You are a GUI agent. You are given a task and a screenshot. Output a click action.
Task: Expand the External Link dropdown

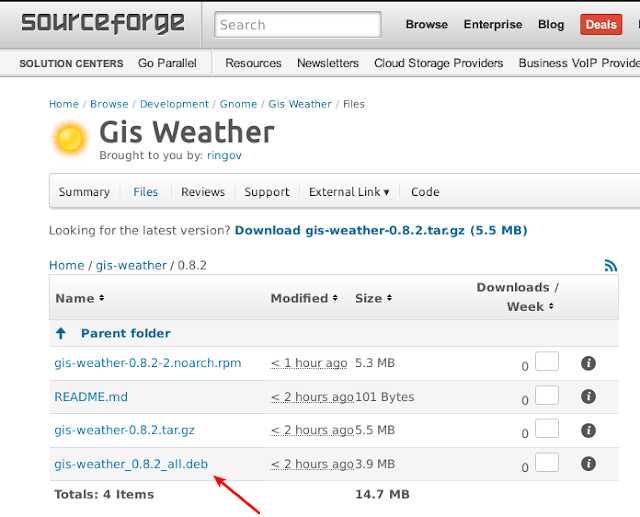click(349, 192)
